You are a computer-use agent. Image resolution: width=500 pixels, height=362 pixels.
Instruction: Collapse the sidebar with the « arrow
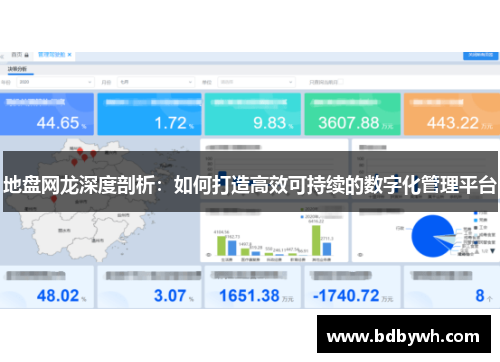(2, 57)
